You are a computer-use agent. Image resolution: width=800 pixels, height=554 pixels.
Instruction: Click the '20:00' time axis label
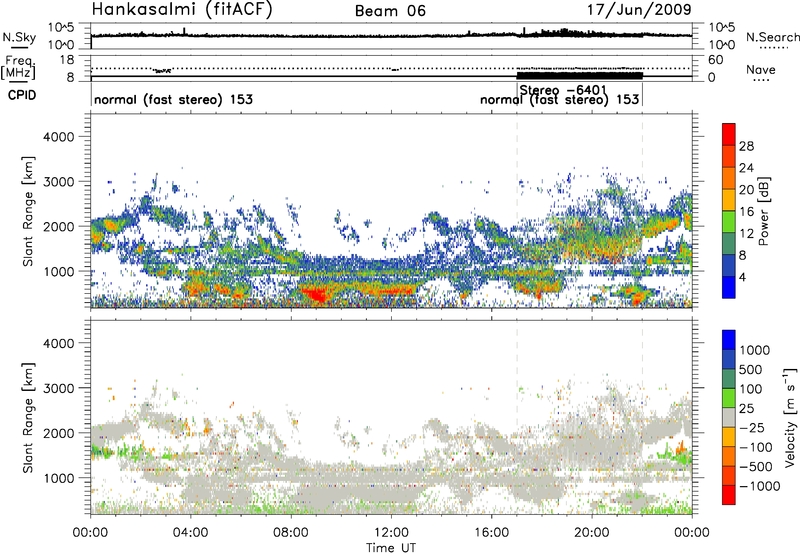point(592,533)
